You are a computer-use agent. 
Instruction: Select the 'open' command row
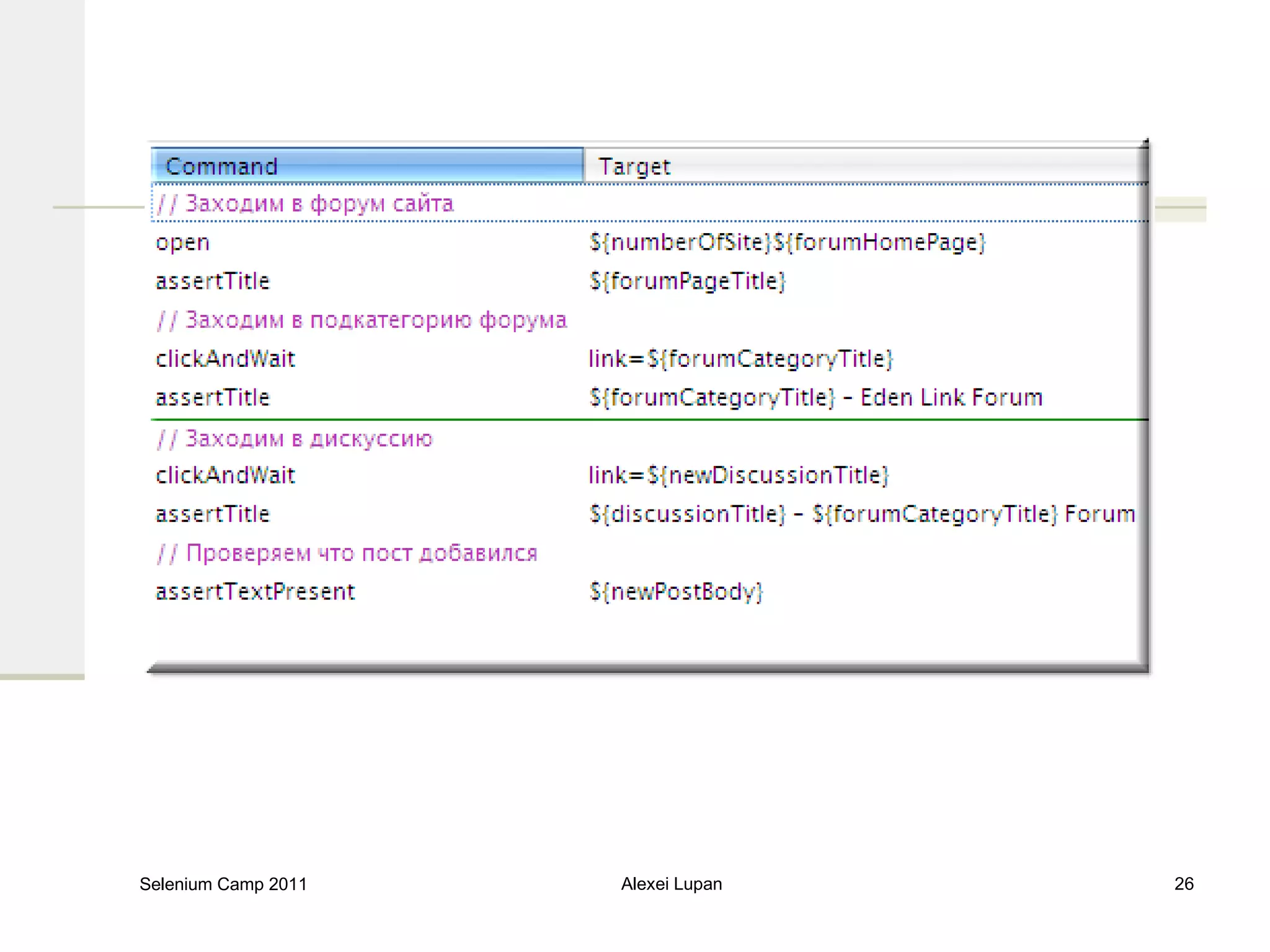(x=183, y=242)
